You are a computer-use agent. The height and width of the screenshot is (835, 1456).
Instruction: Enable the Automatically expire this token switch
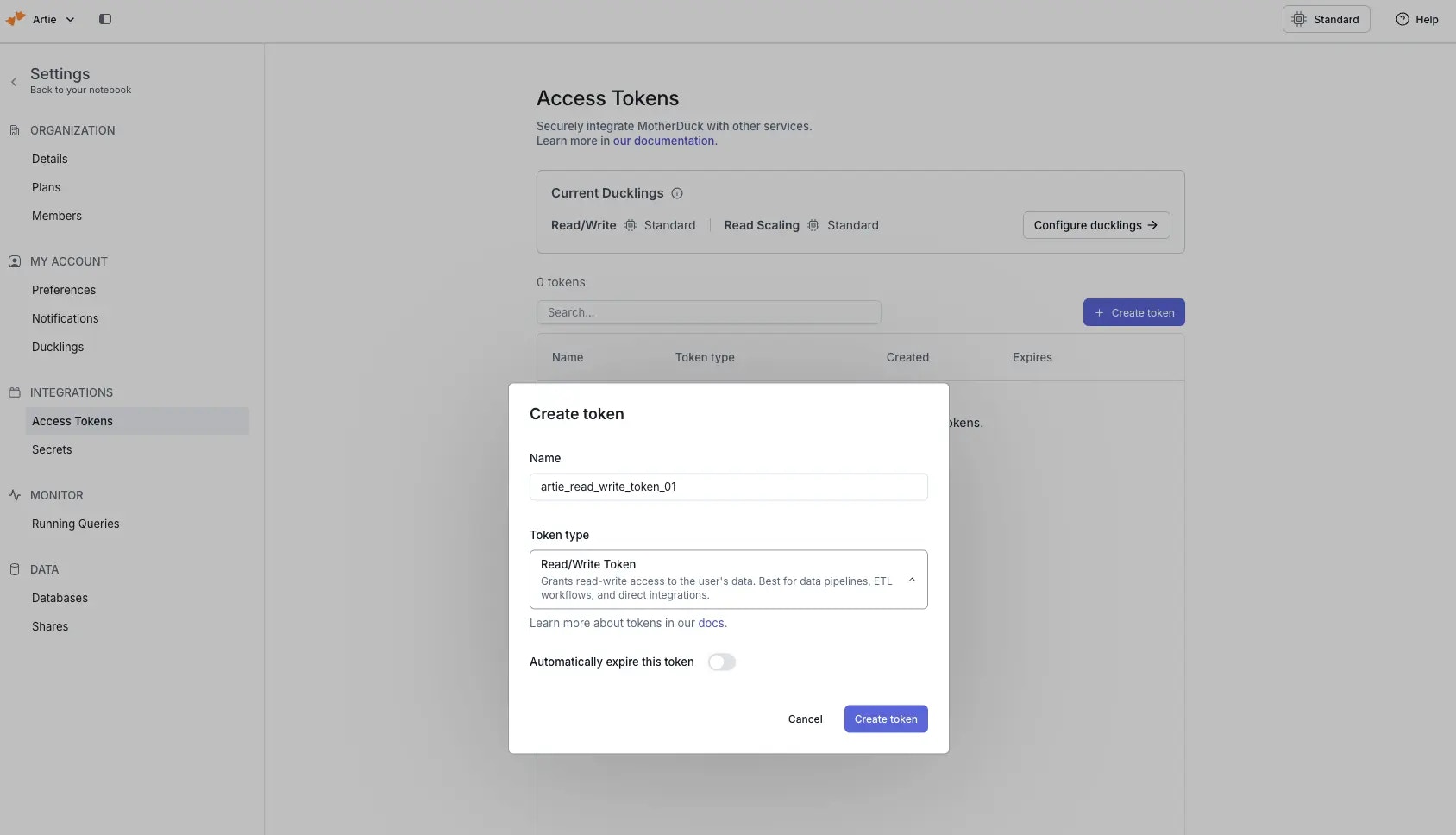pos(722,662)
